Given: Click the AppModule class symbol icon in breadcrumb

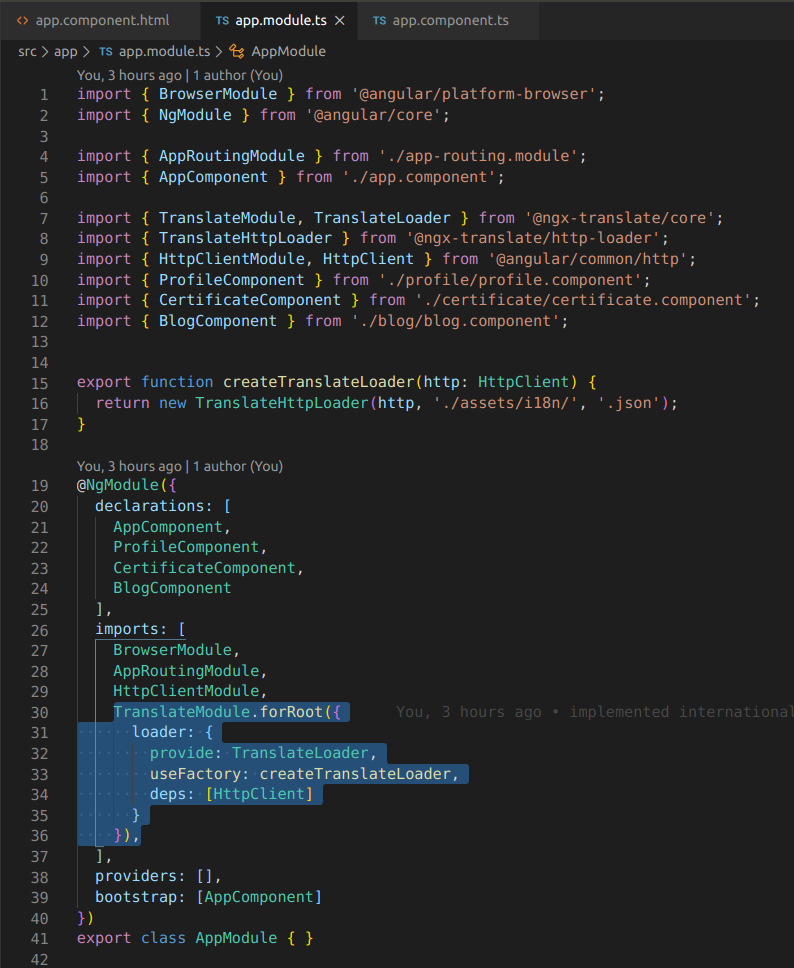Looking at the screenshot, I should [x=236, y=51].
